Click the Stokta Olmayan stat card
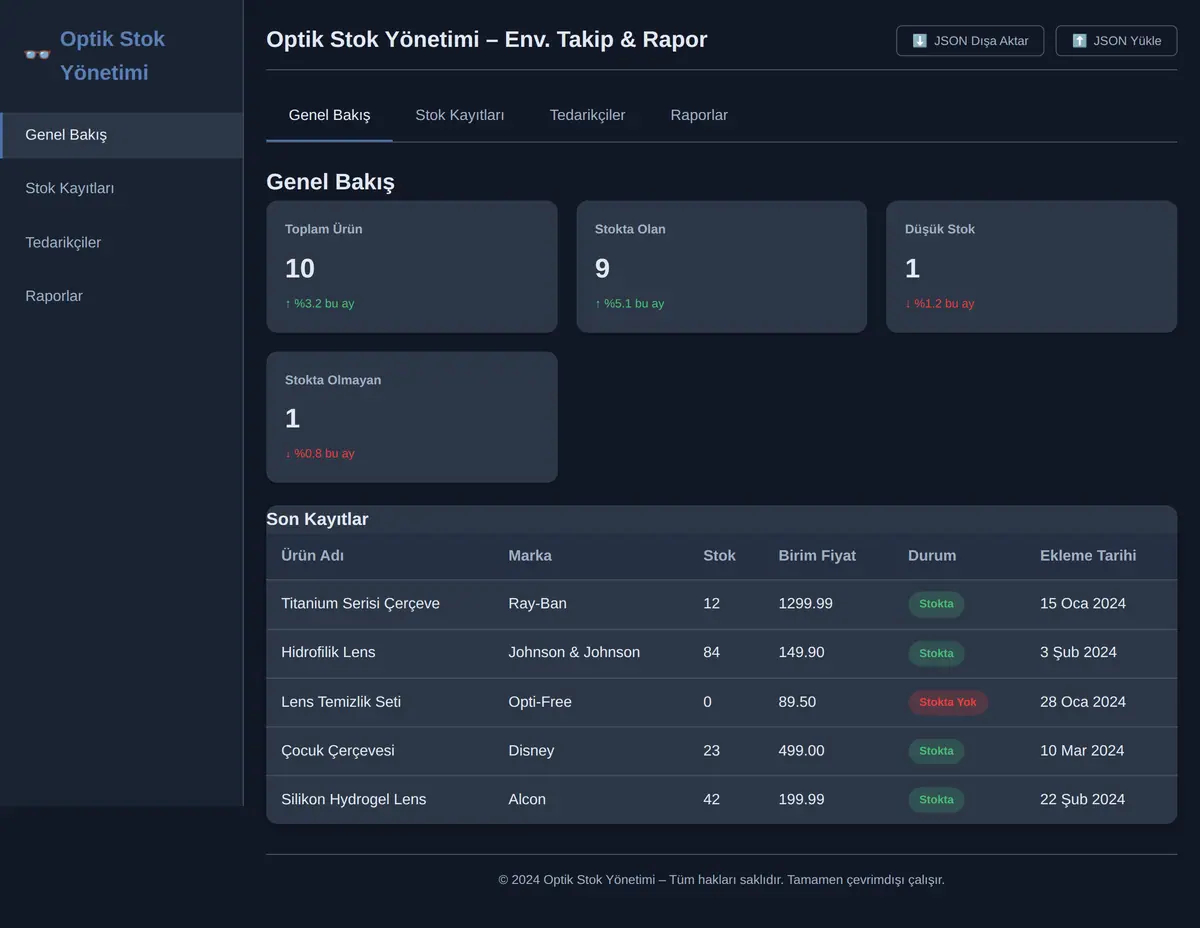The width and height of the screenshot is (1200, 928). click(412, 417)
